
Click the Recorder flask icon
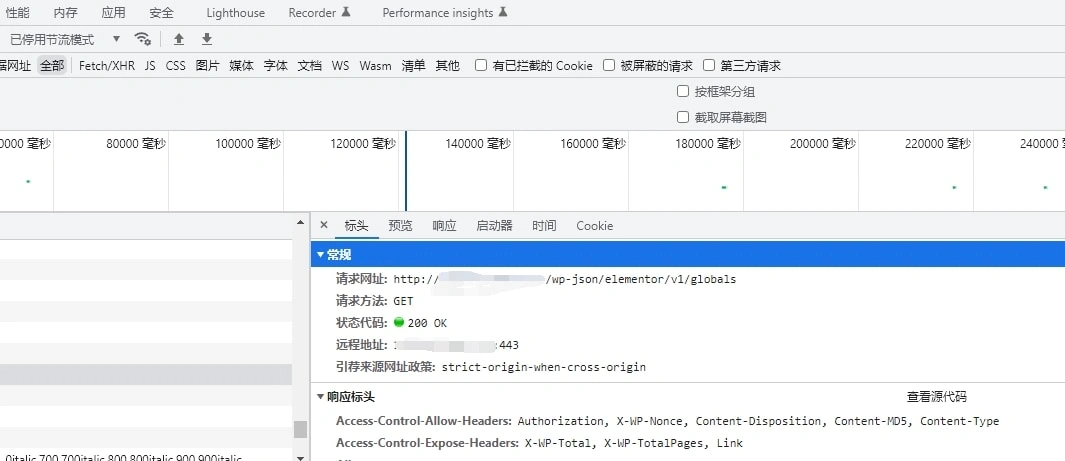(x=346, y=13)
